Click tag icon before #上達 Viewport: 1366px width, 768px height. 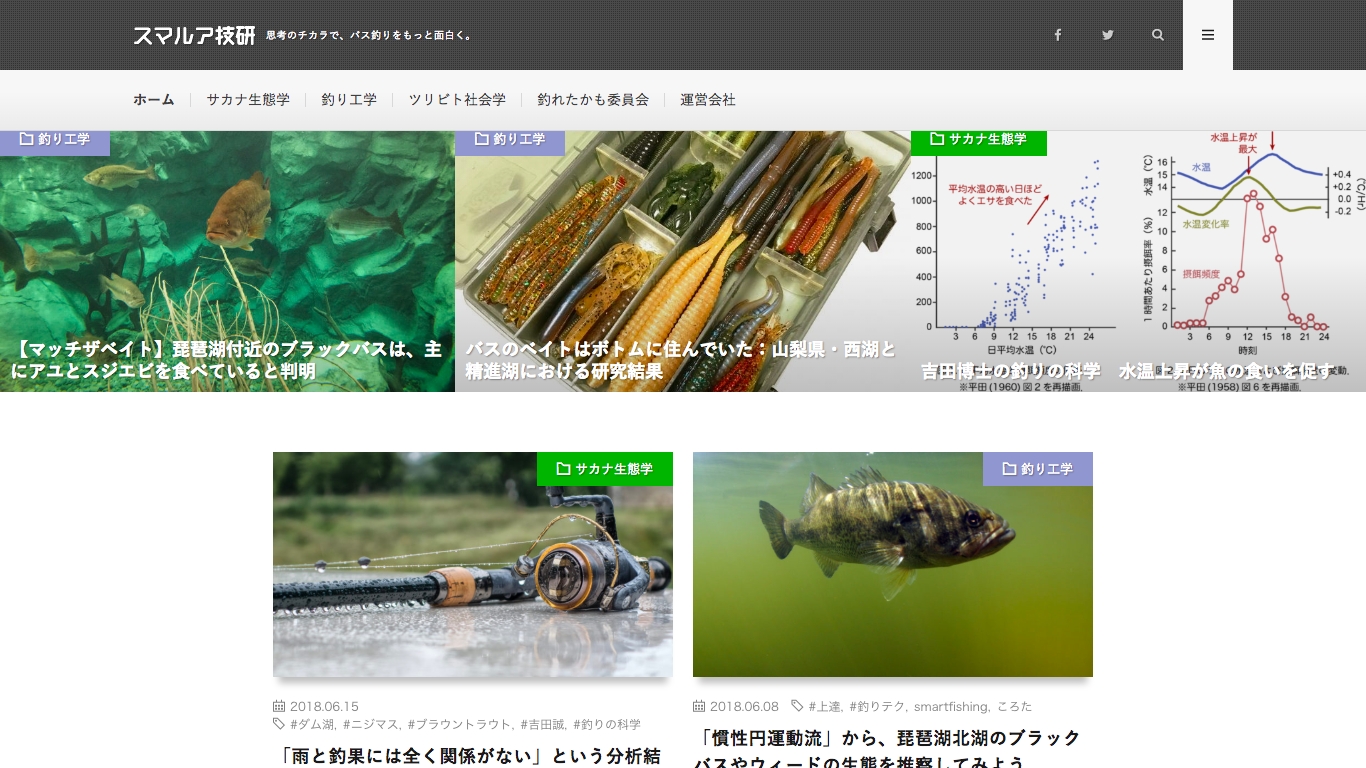point(797,706)
